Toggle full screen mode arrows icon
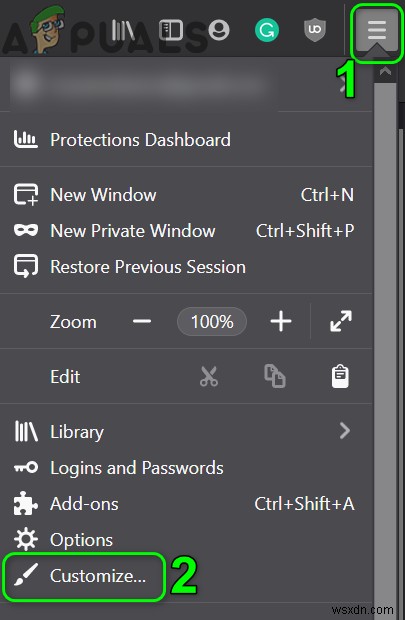405x620 pixels. [x=341, y=321]
